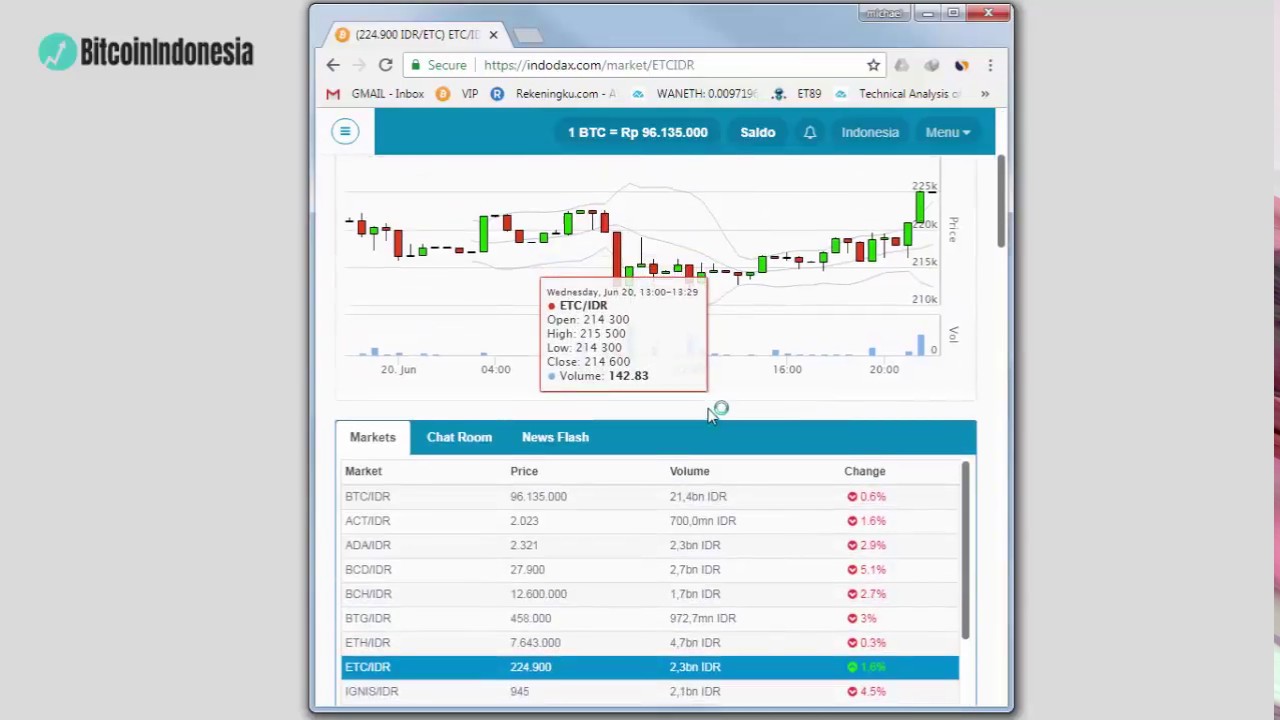The height and width of the screenshot is (720, 1280).
Task: Select ETH/IDR market row
Action: click(x=649, y=642)
